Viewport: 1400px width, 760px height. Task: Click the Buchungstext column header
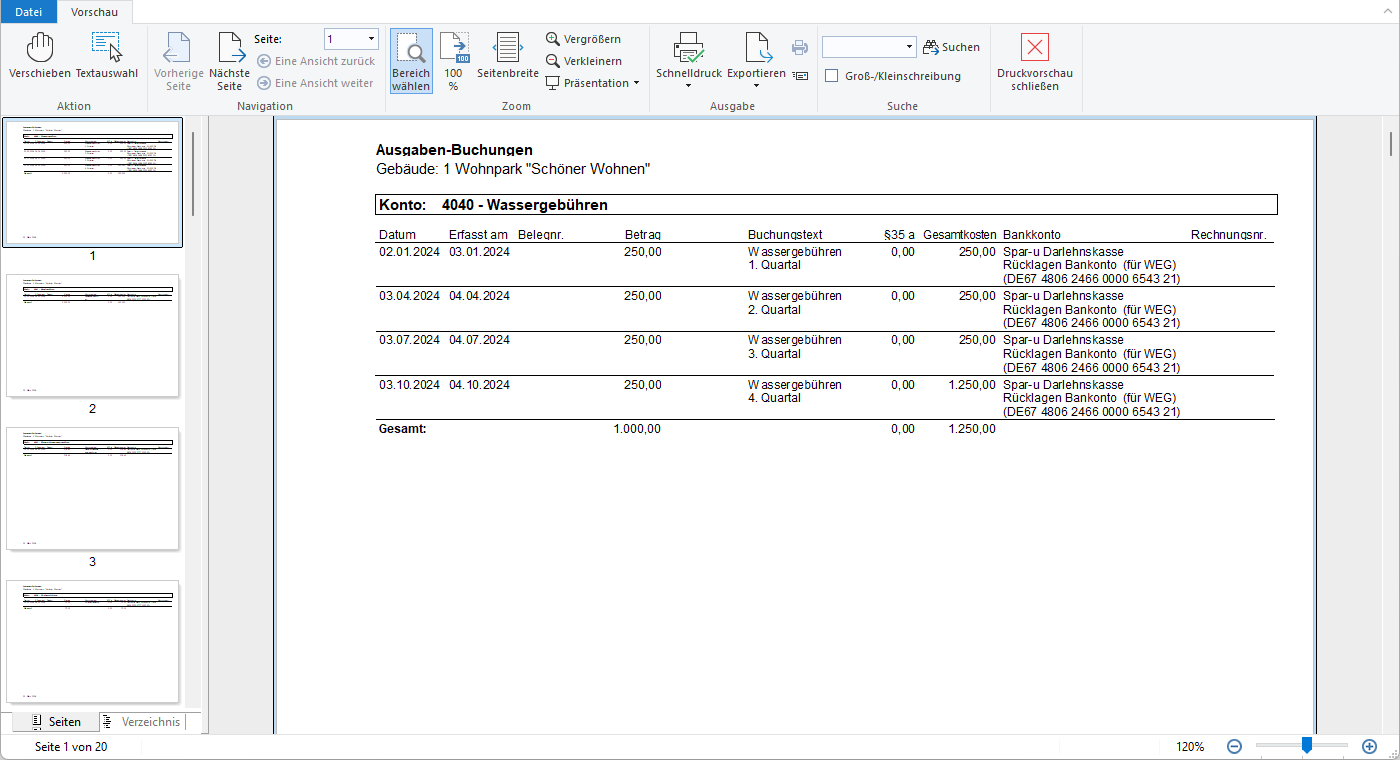[x=785, y=235]
